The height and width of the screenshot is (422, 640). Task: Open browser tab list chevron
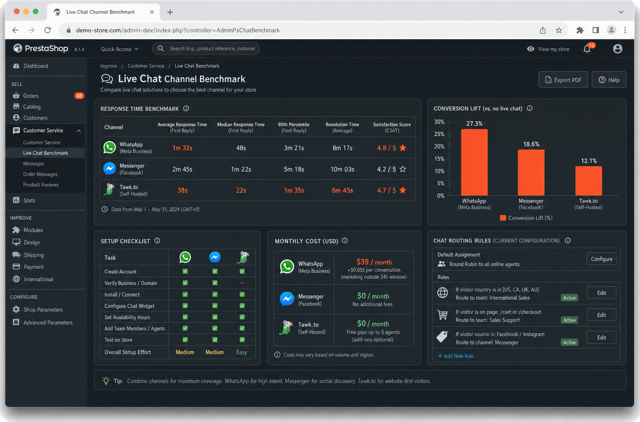pos(621,12)
